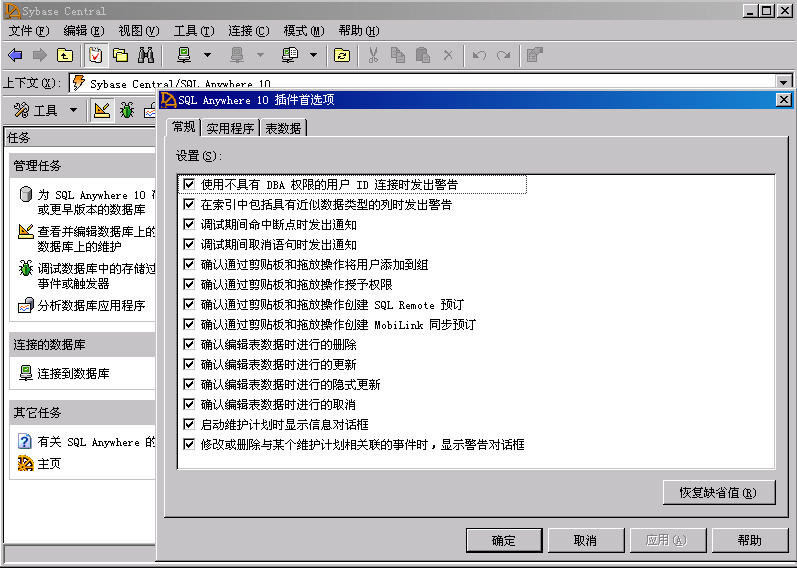797x568 pixels.
Task: Click the Design mode ruler-pencil icon
Action: click(x=102, y=110)
